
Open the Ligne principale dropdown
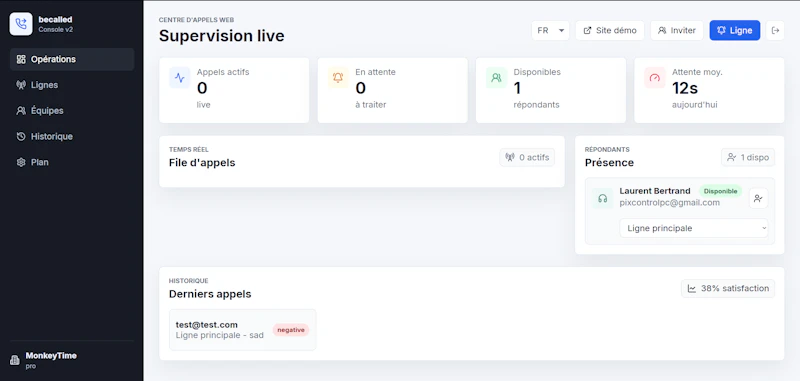(x=693, y=228)
